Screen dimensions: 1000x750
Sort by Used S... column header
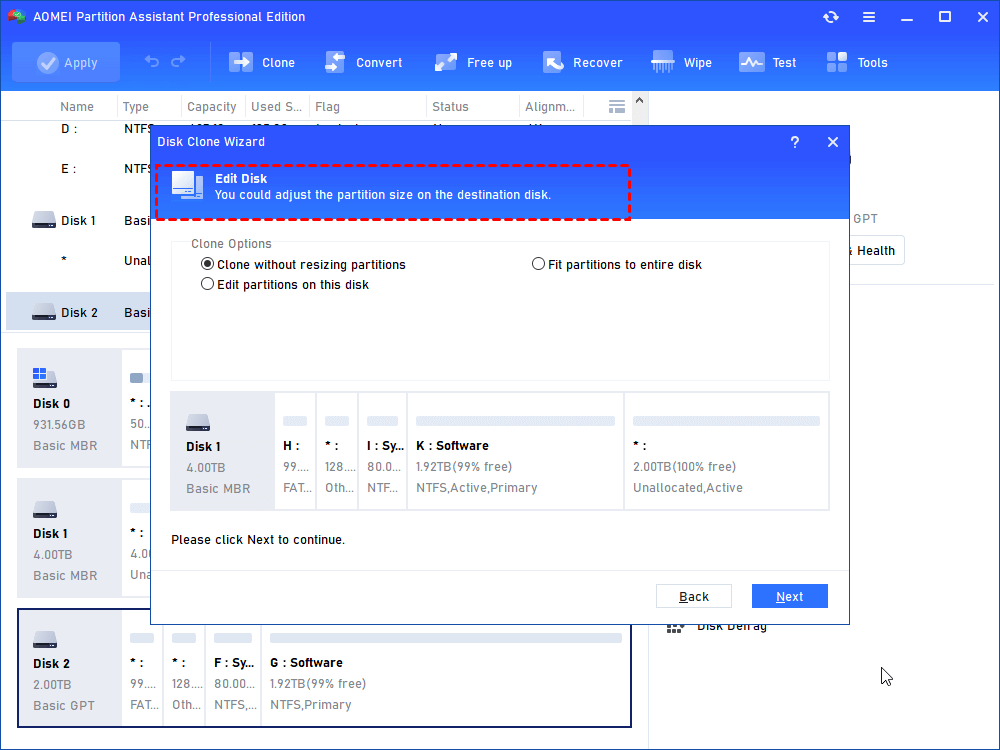[x=276, y=107]
